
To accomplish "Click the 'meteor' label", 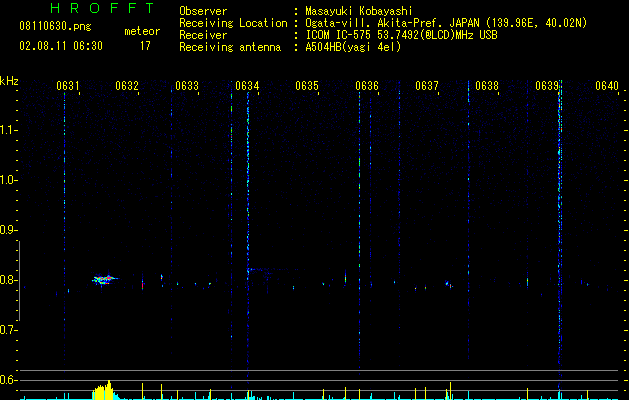I will coord(142,31).
